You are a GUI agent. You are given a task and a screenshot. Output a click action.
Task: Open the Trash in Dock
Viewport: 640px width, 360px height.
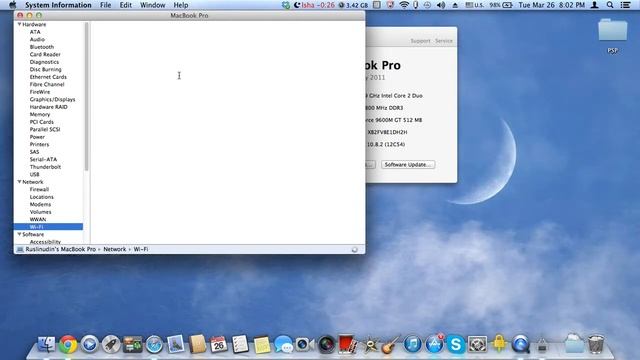[596, 344]
